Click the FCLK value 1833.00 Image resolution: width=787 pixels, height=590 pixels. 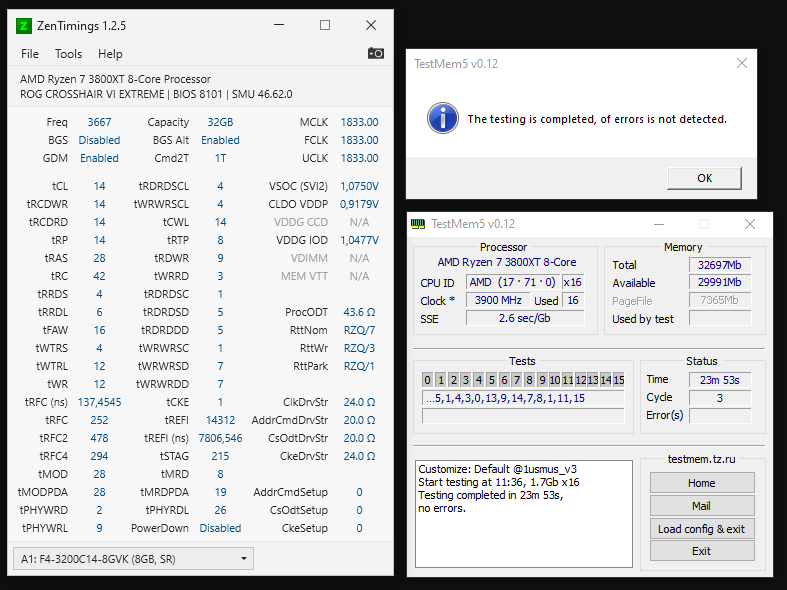[x=359, y=140]
